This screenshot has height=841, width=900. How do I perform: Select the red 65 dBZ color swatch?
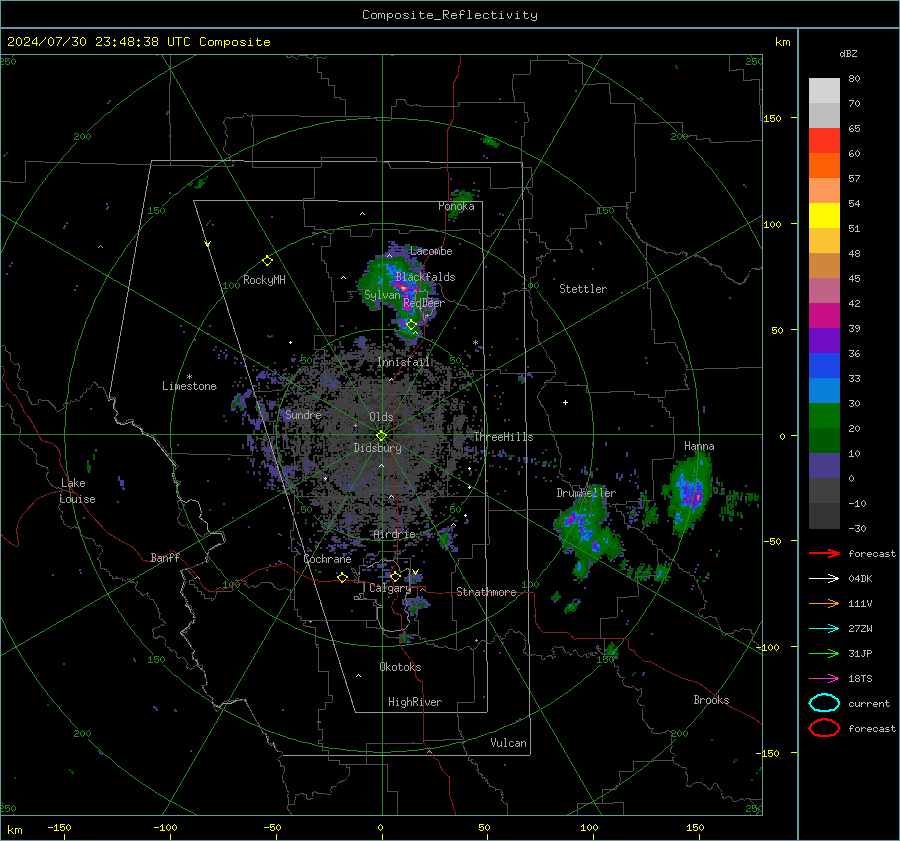tap(824, 141)
